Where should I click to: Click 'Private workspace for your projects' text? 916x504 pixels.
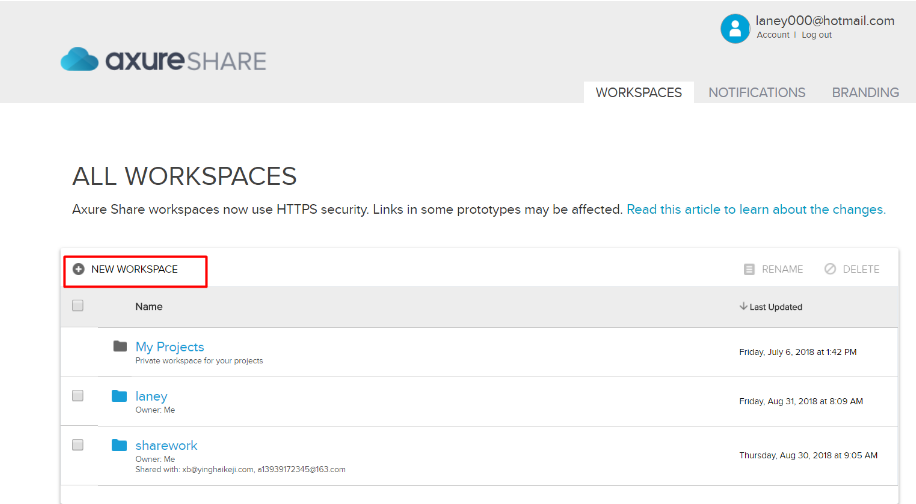point(199,361)
